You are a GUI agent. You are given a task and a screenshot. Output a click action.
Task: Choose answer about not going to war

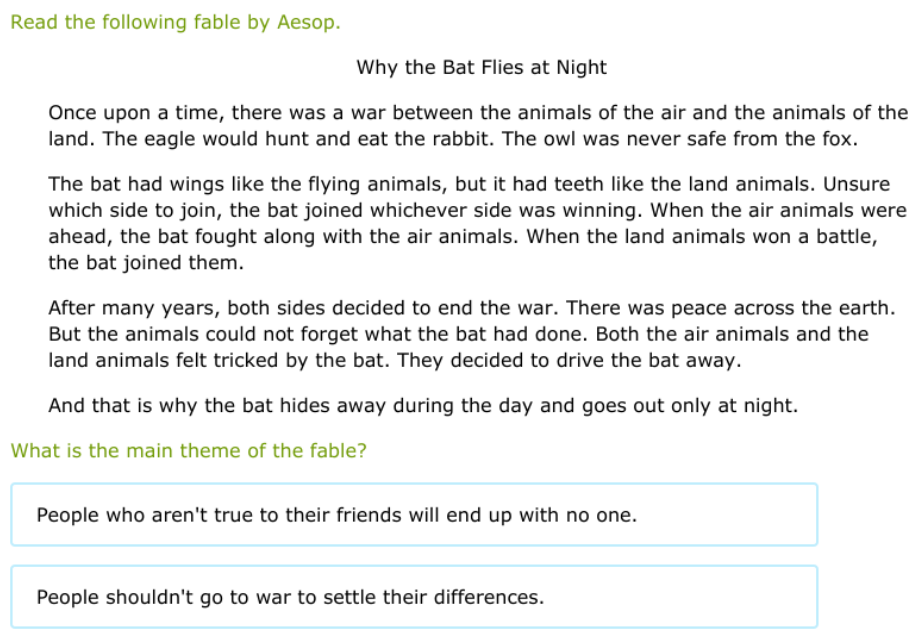coord(290,598)
